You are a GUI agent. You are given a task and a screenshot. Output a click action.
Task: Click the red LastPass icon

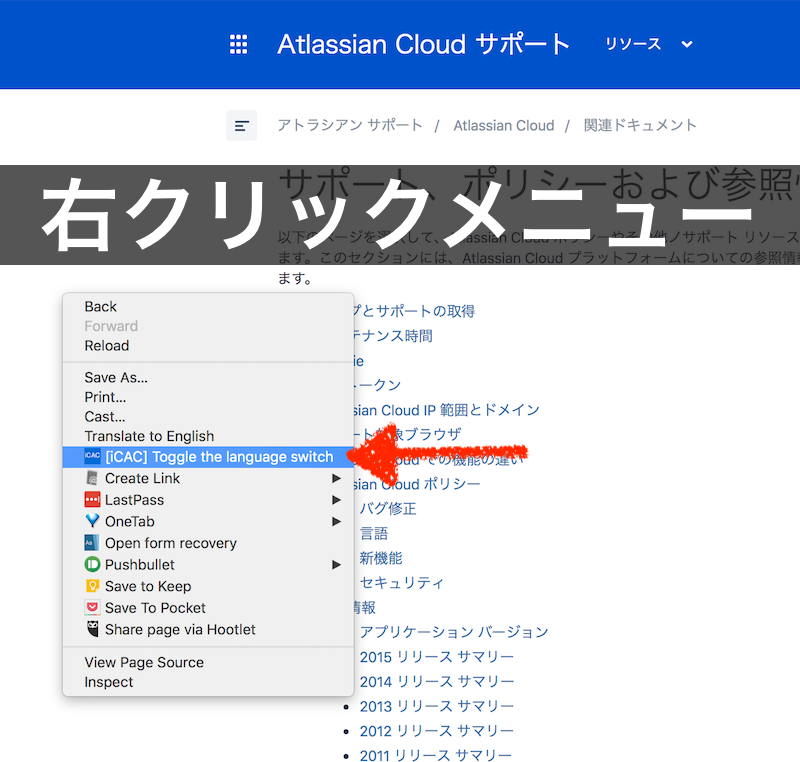(92, 499)
